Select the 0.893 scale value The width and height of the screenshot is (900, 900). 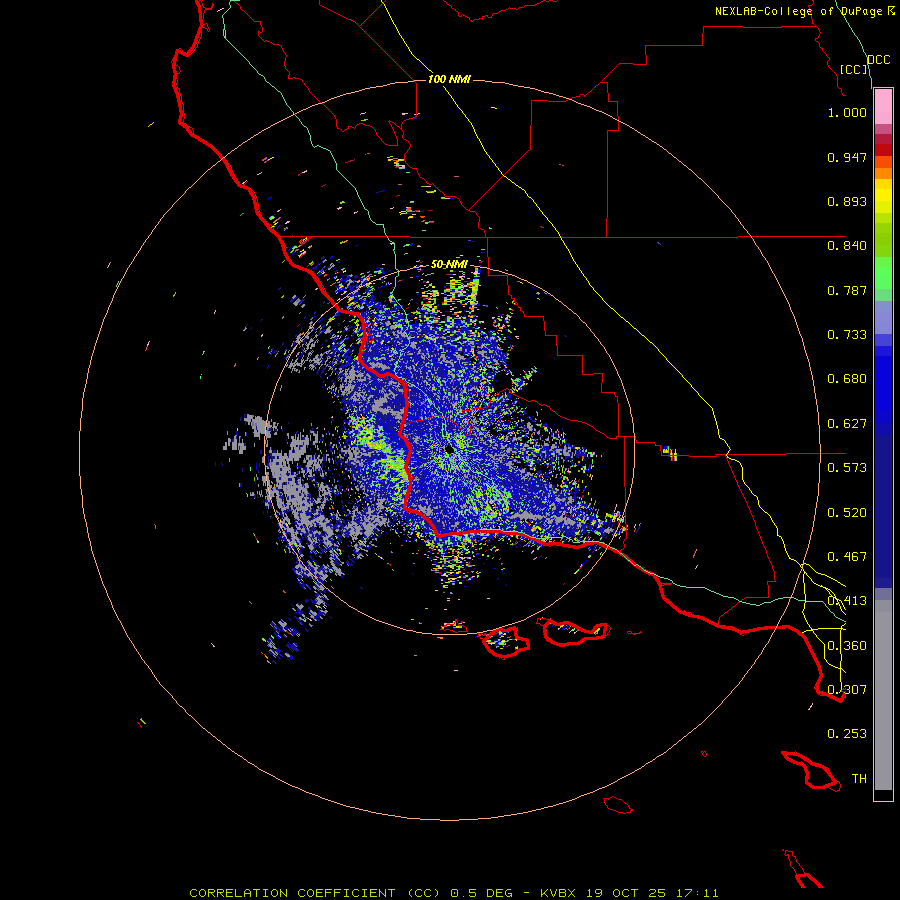[x=847, y=201]
